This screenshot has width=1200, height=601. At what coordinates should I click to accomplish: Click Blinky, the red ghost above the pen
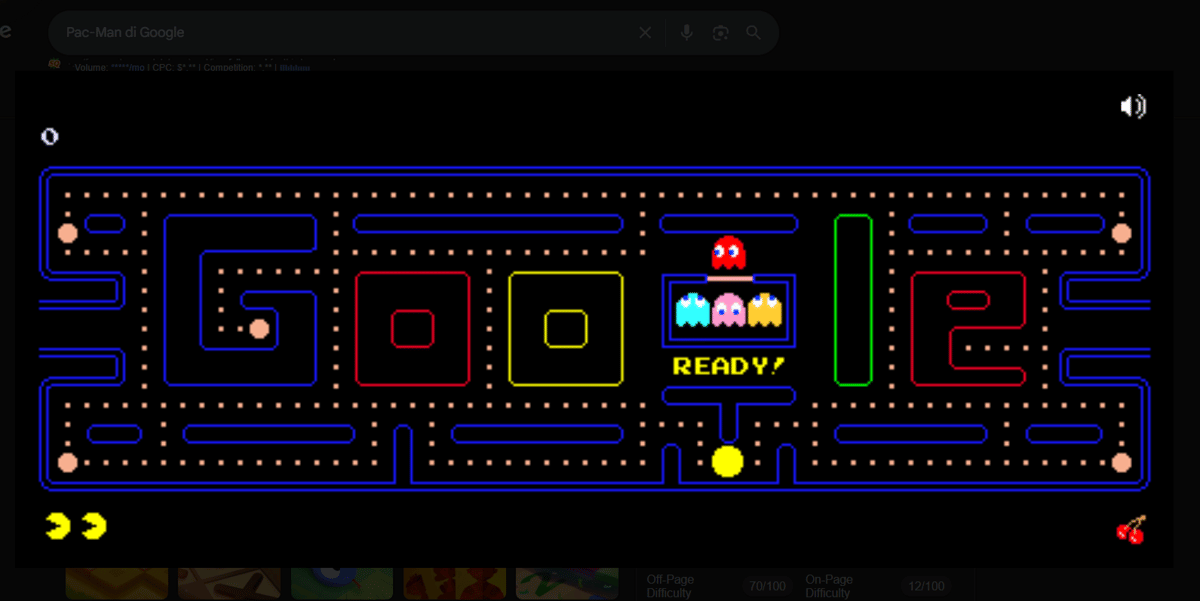727,250
